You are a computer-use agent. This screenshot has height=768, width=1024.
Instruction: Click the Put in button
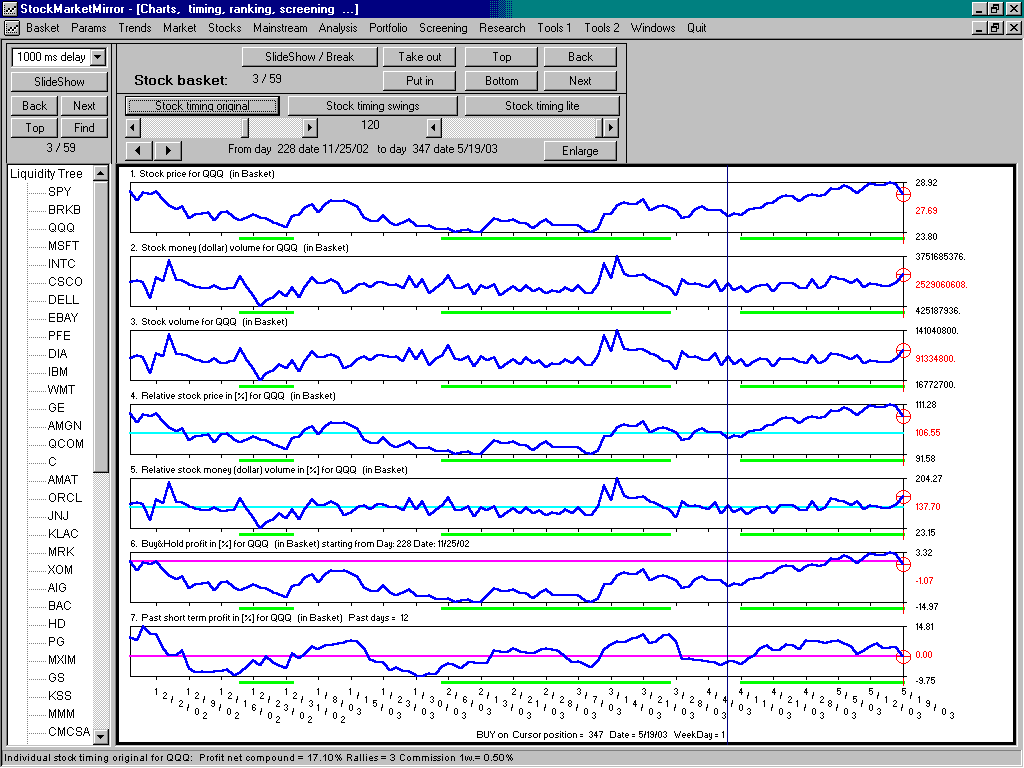click(x=419, y=81)
